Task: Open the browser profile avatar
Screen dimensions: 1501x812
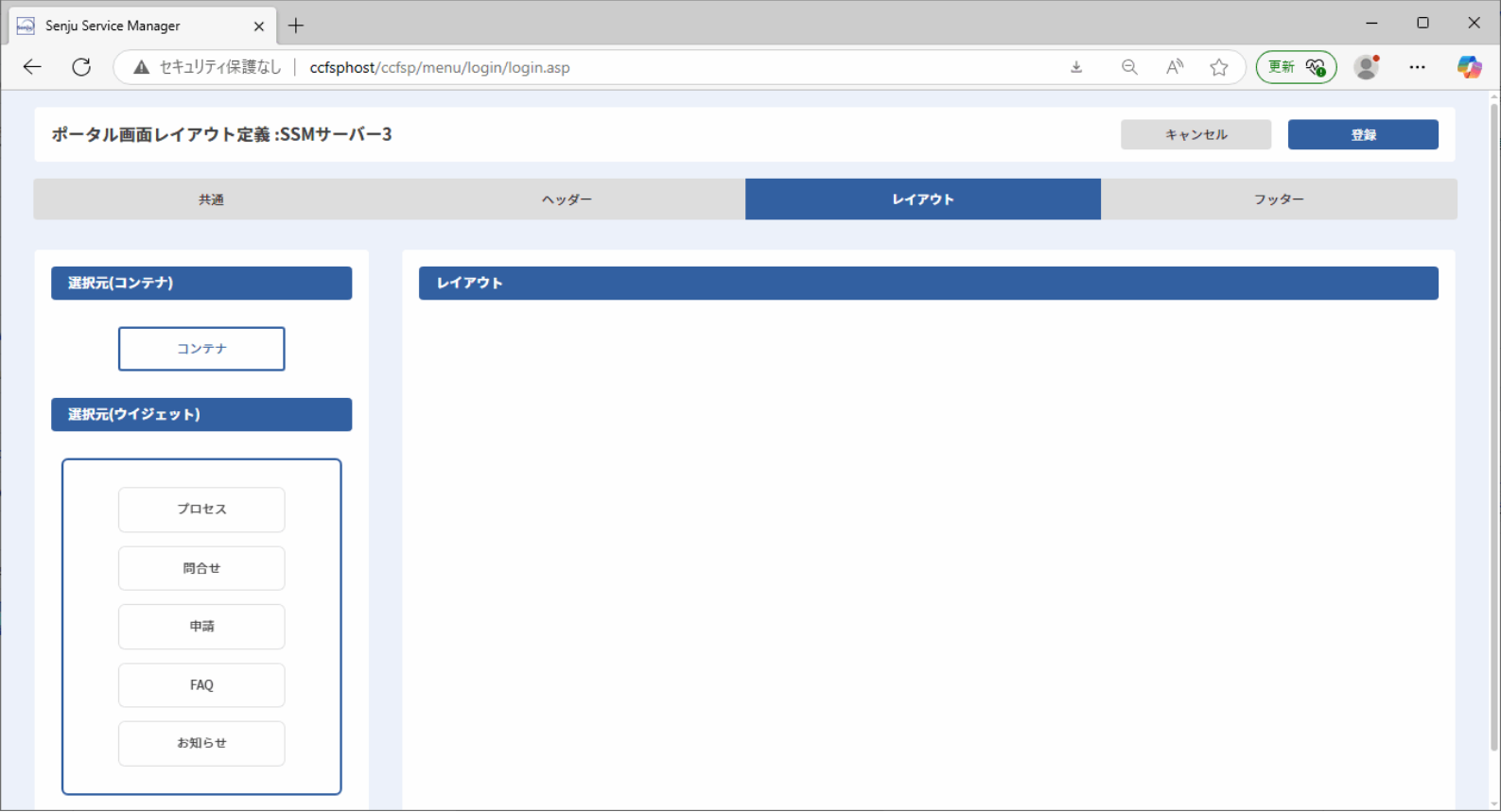Action: tap(1367, 67)
